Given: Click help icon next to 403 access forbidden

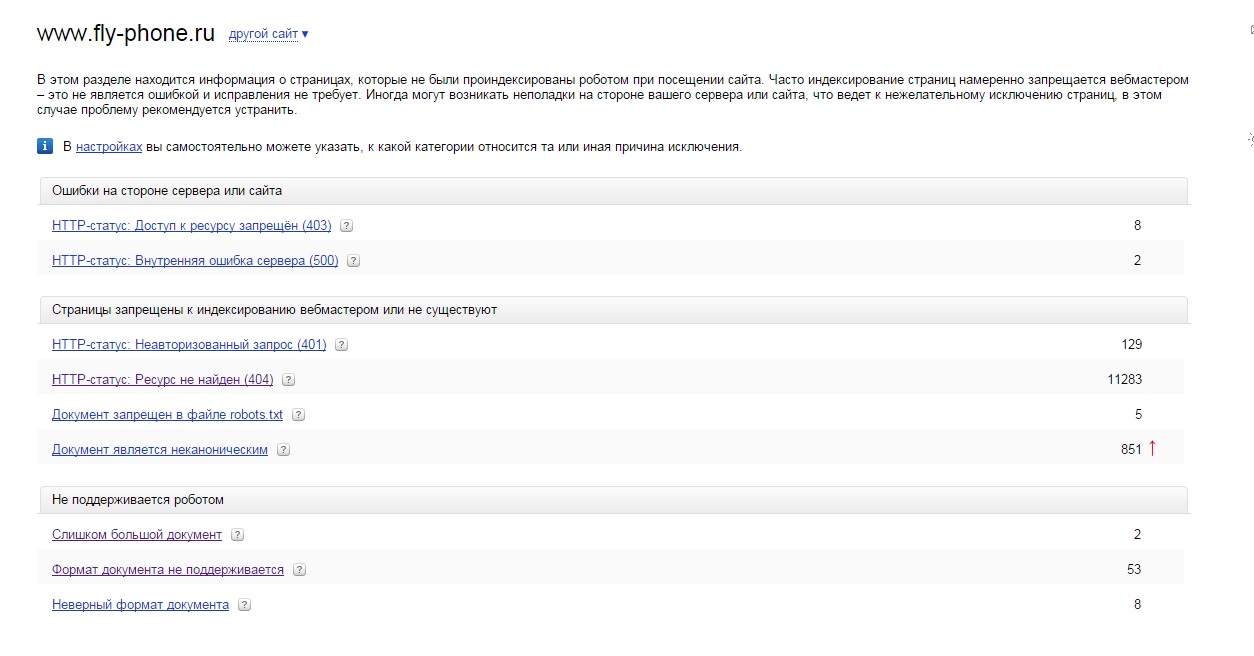Looking at the screenshot, I should click(x=347, y=226).
